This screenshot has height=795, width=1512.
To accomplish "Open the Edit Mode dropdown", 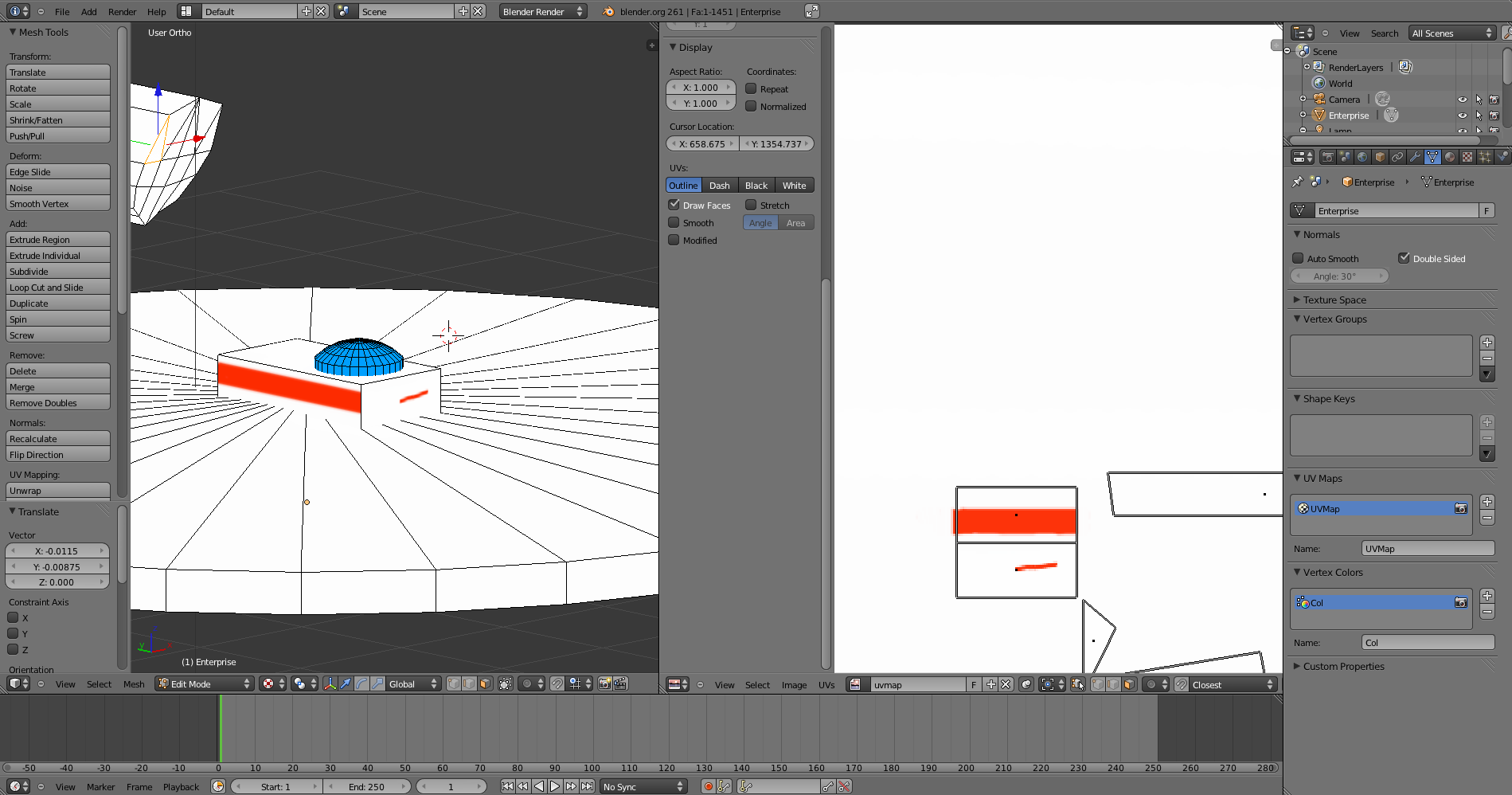I will point(204,683).
